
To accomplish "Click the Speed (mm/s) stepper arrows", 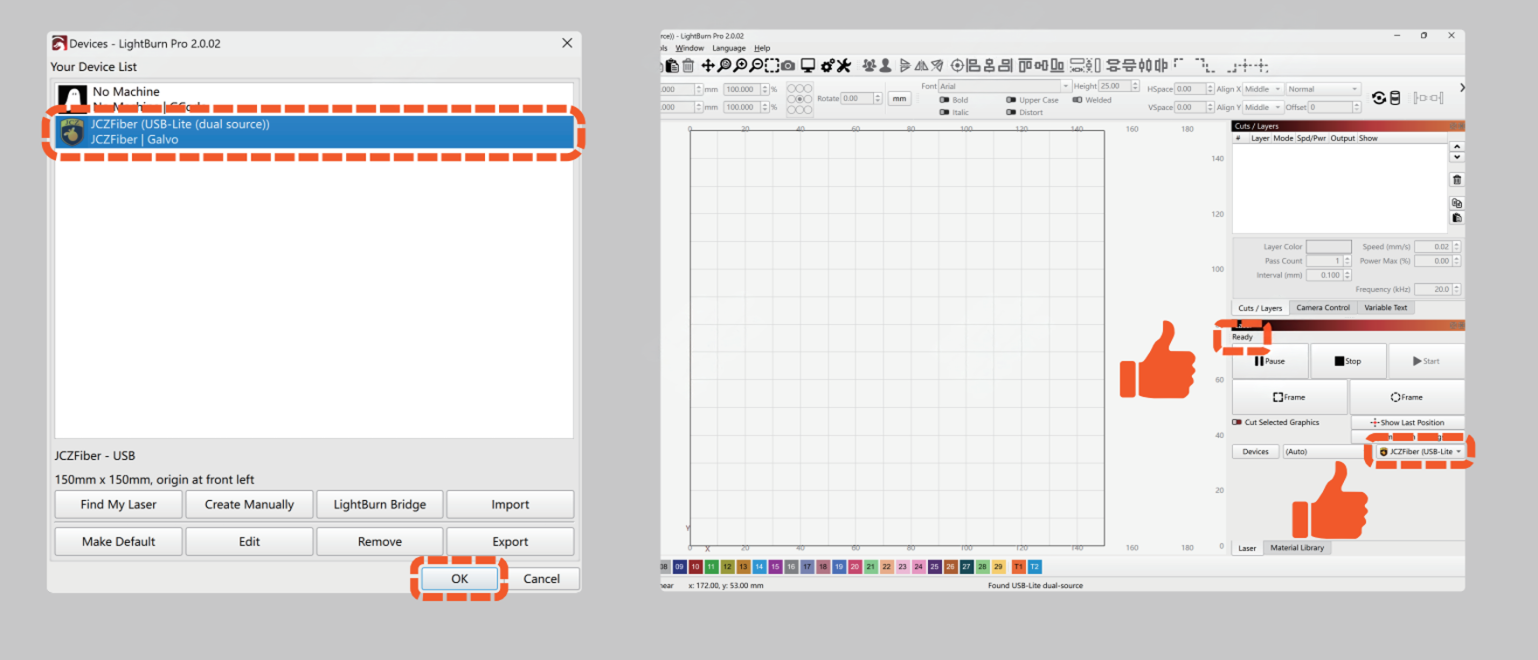I will 1456,246.
